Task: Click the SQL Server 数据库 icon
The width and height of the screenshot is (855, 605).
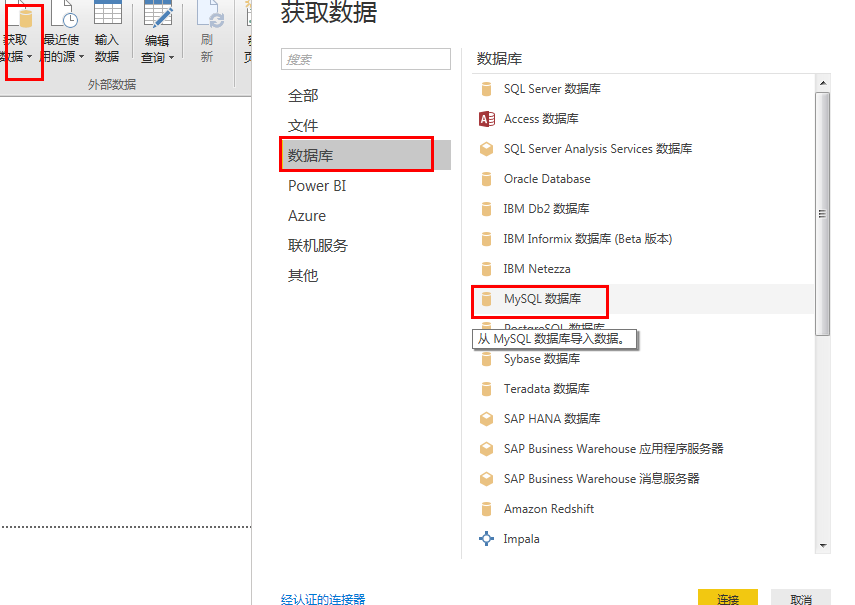Action: [x=486, y=89]
